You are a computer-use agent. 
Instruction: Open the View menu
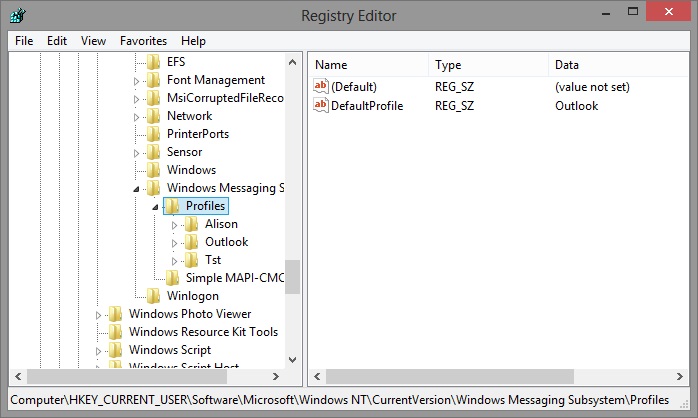click(93, 41)
